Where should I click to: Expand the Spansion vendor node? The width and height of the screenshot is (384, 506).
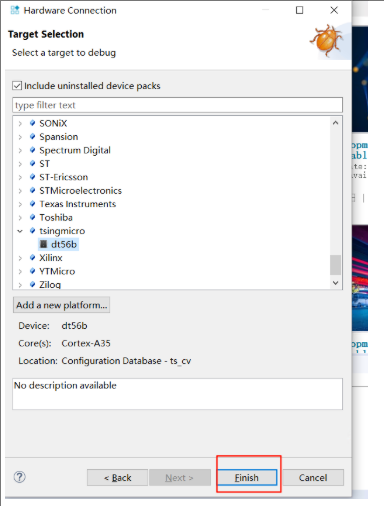pyautogui.click(x=20, y=137)
